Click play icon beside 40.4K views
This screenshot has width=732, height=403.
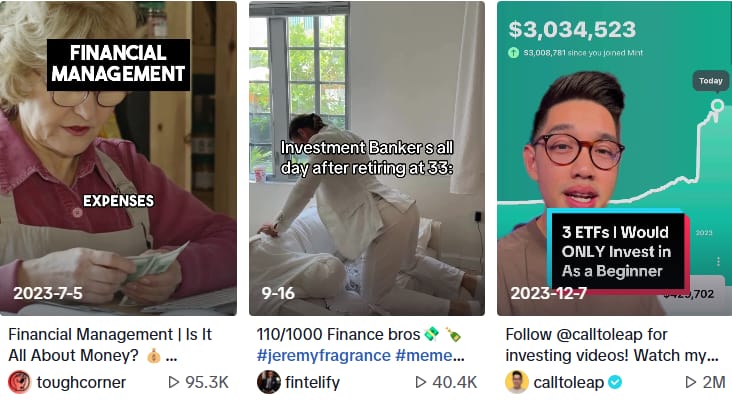(x=421, y=382)
